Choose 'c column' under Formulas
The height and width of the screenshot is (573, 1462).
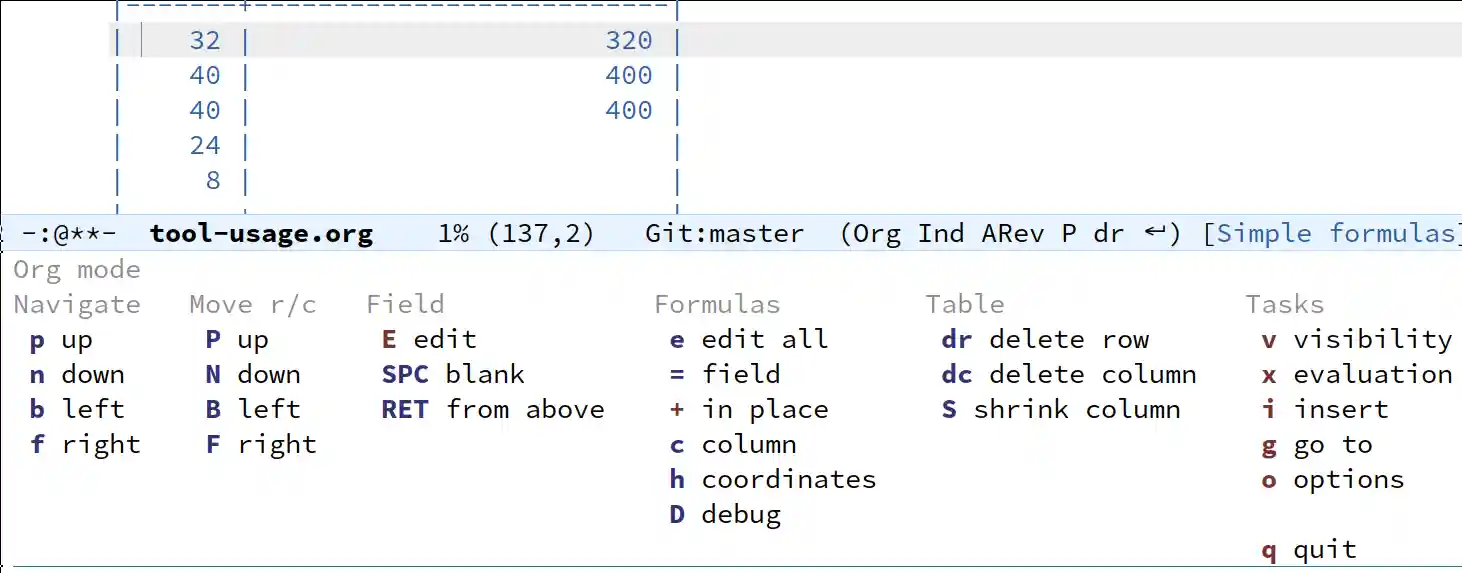733,445
